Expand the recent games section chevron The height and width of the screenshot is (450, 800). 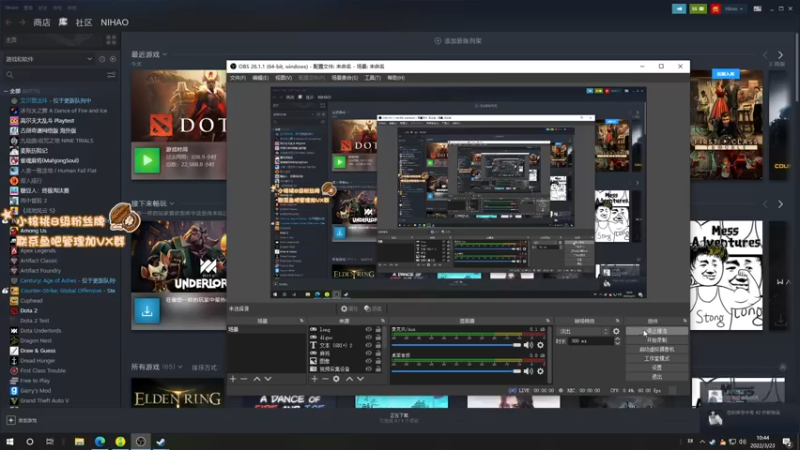(x=165, y=55)
